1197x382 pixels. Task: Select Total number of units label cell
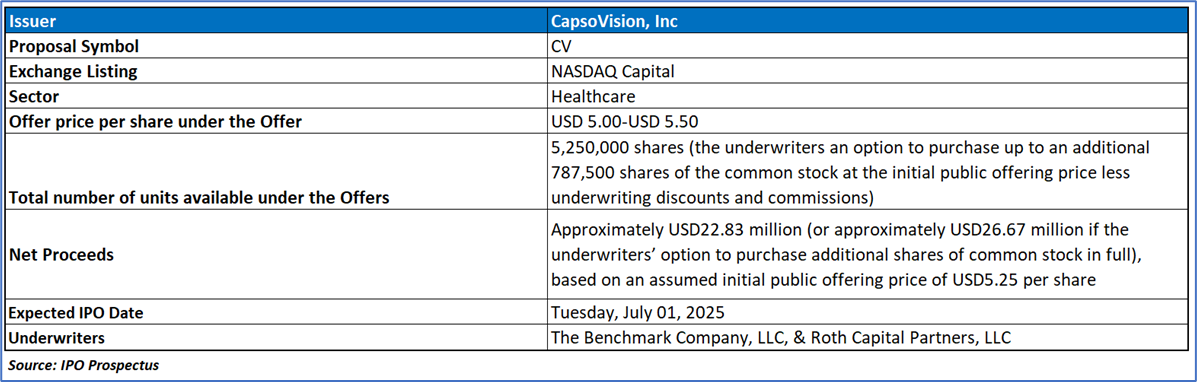[276, 173]
